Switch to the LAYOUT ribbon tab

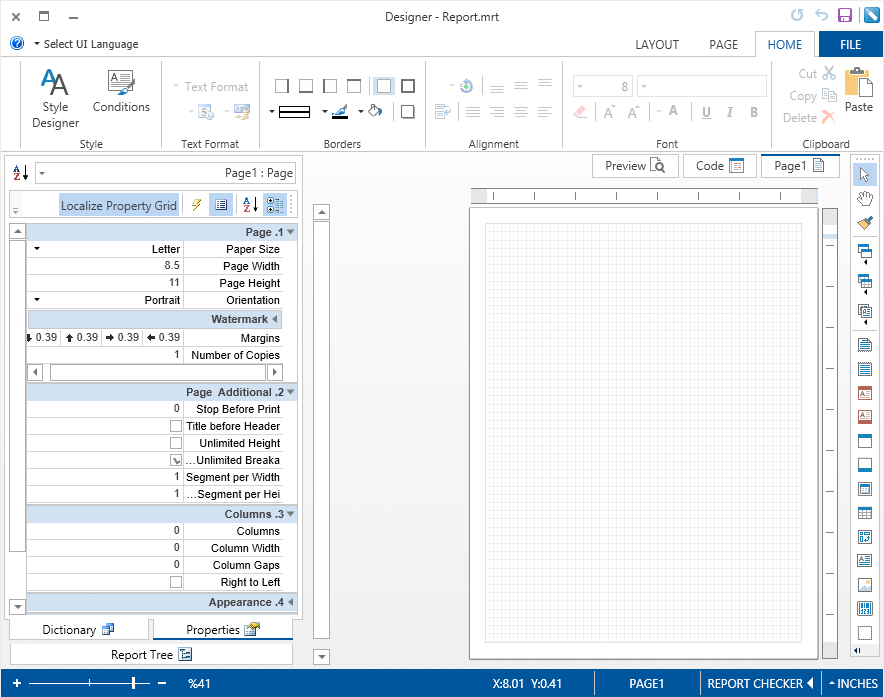click(x=657, y=44)
